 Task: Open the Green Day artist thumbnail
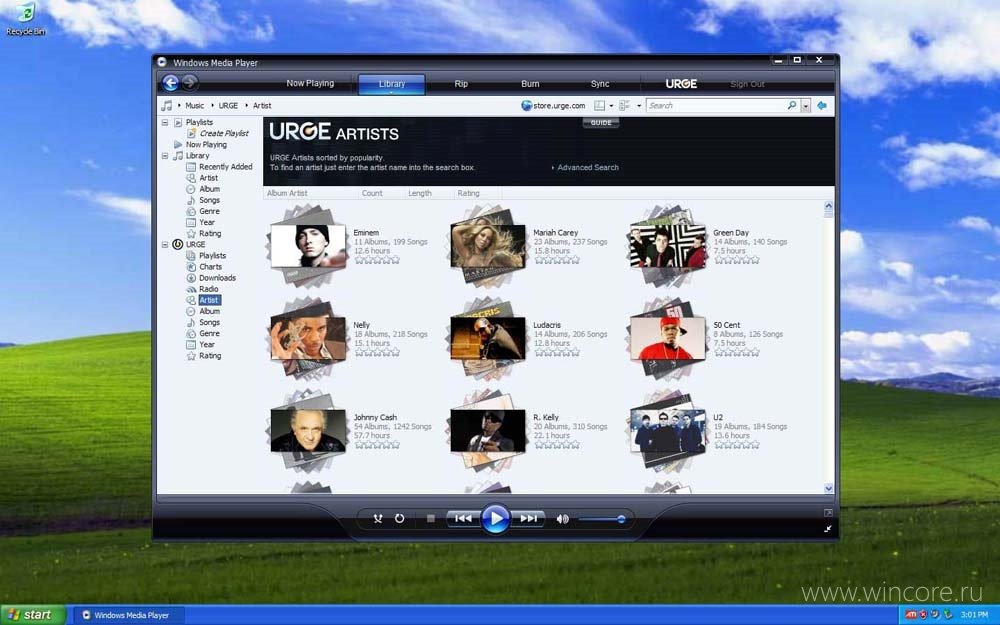point(668,246)
